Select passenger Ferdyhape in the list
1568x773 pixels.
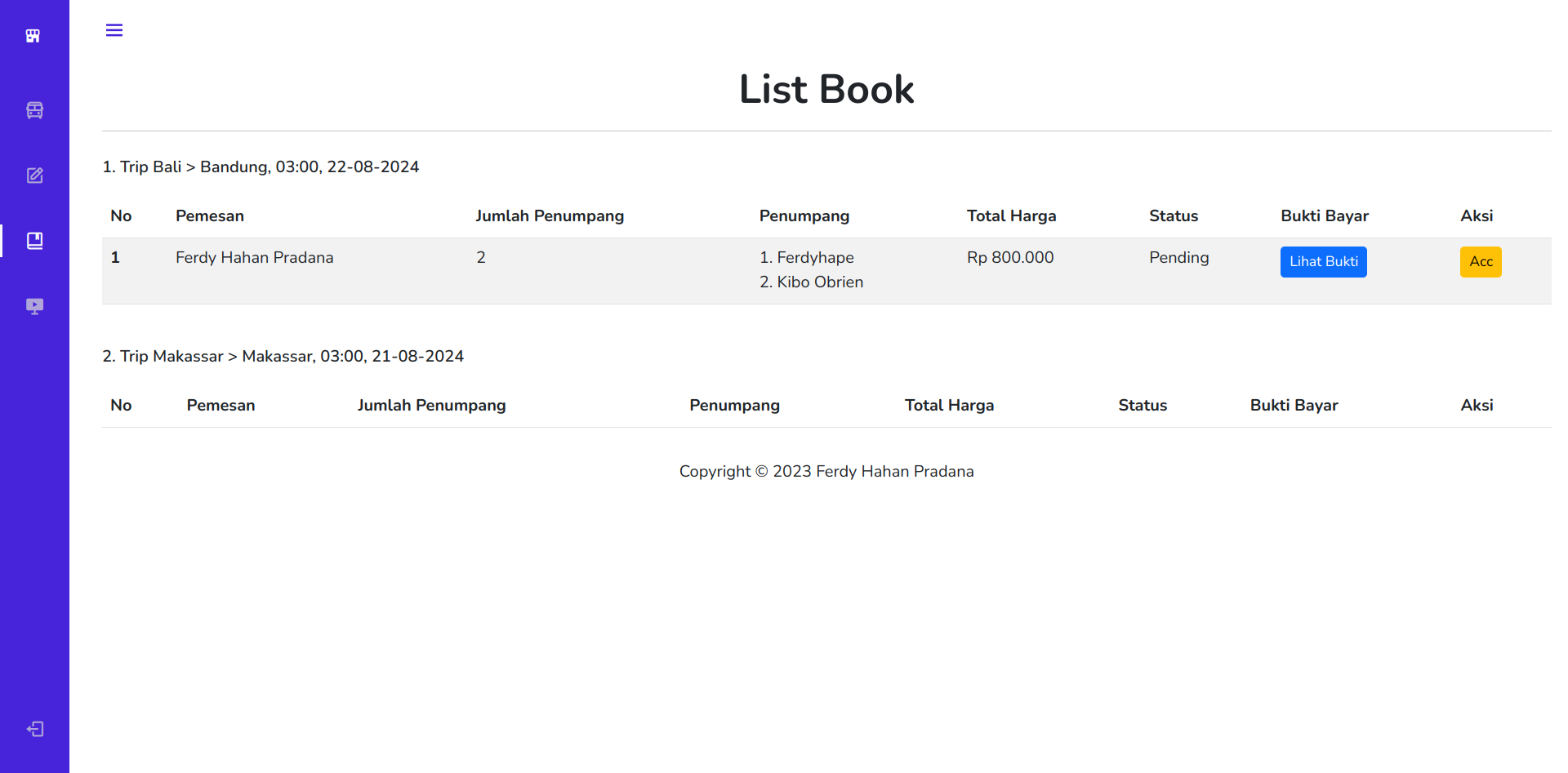pos(814,258)
